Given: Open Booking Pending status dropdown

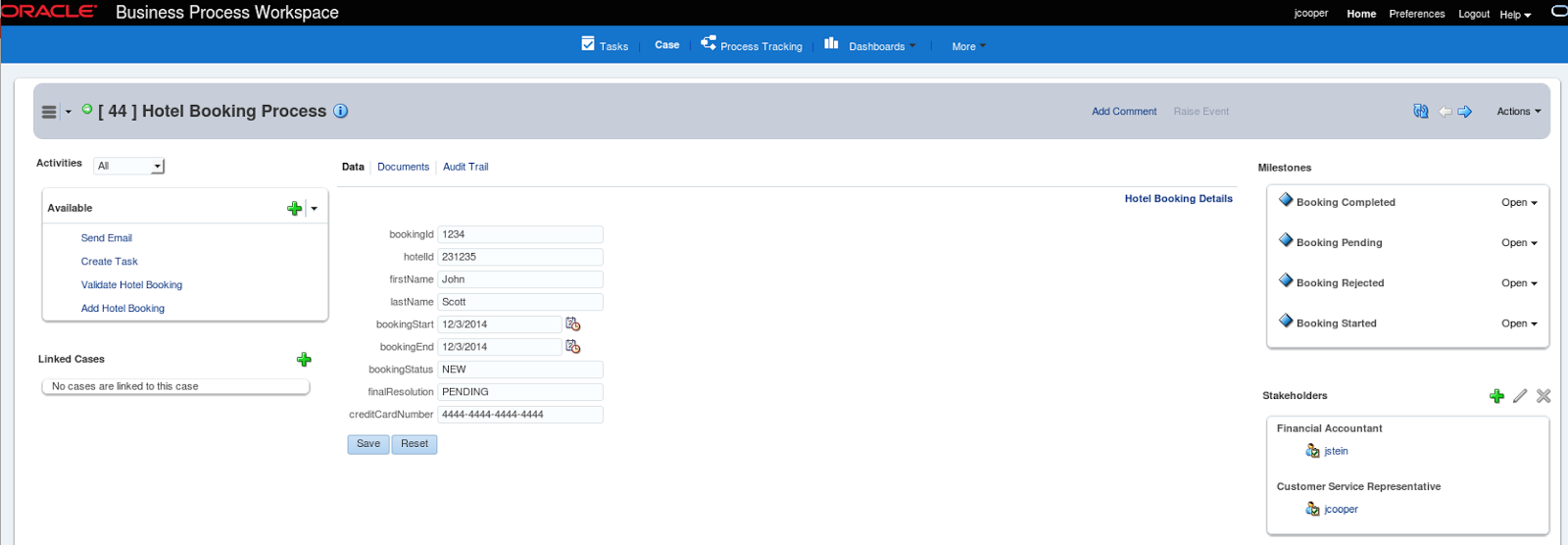Looking at the screenshot, I should click(x=1519, y=243).
